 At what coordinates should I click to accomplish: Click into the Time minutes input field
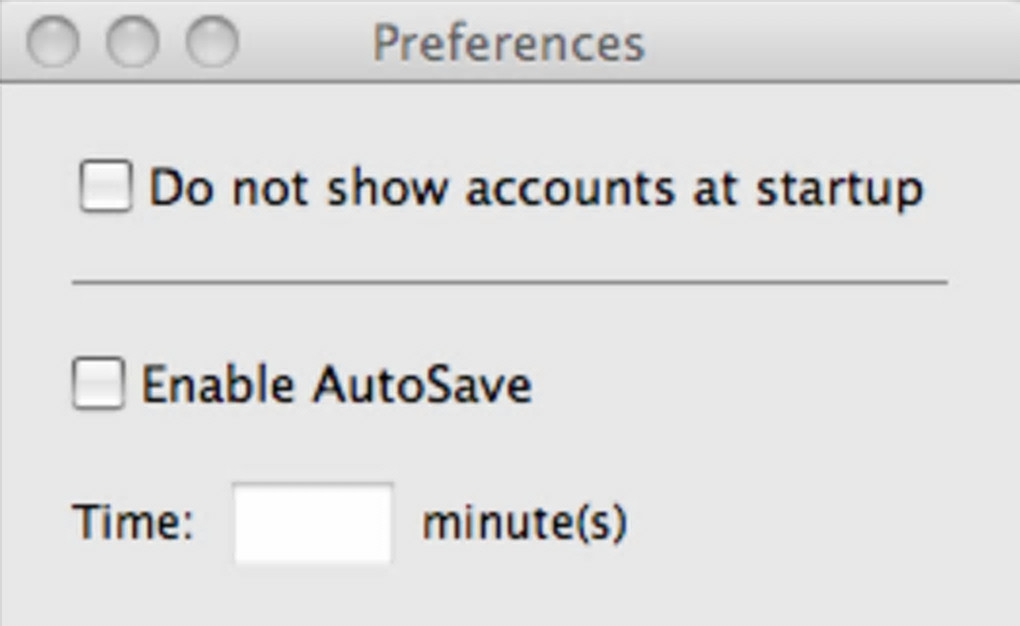point(313,523)
